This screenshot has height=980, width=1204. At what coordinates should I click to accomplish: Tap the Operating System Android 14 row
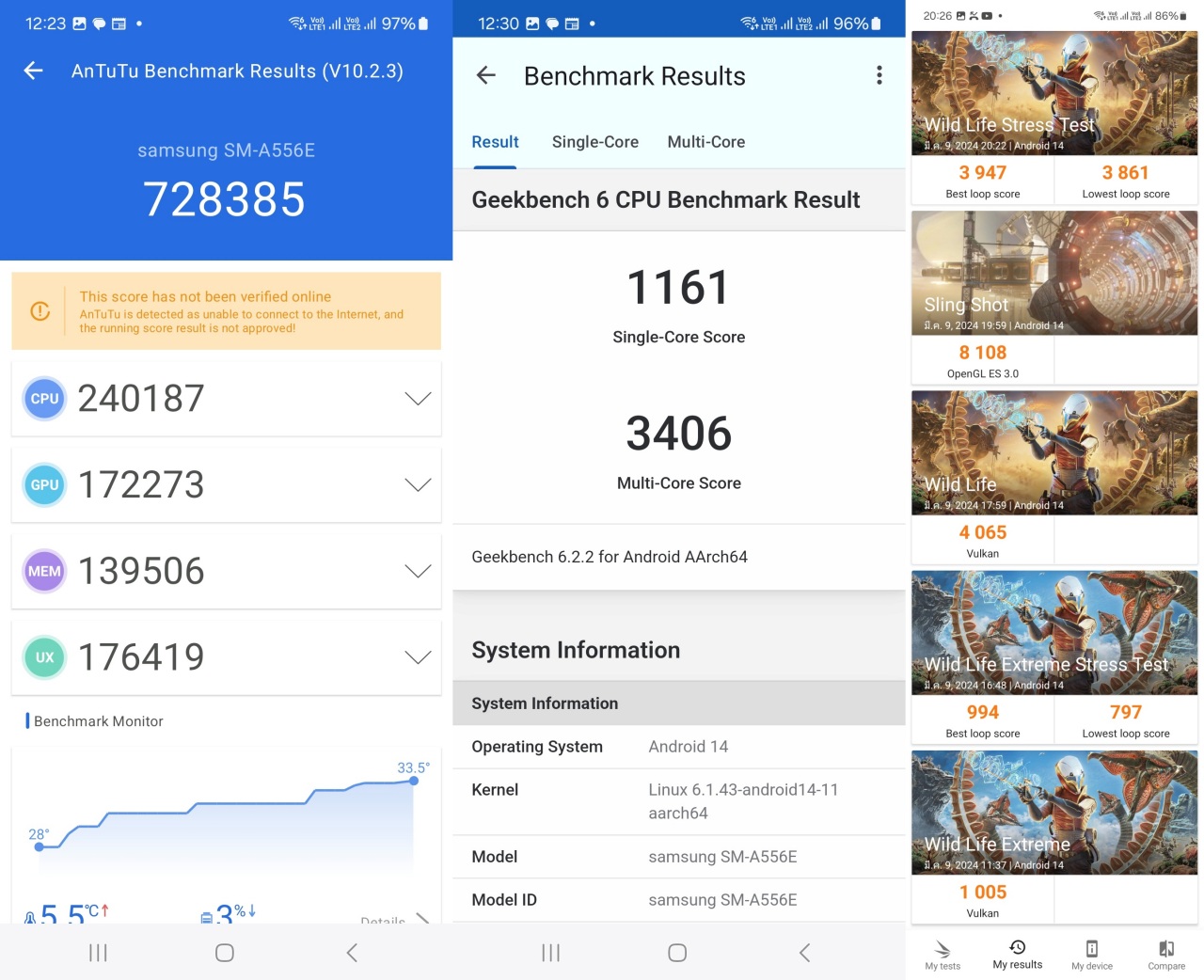(x=679, y=747)
